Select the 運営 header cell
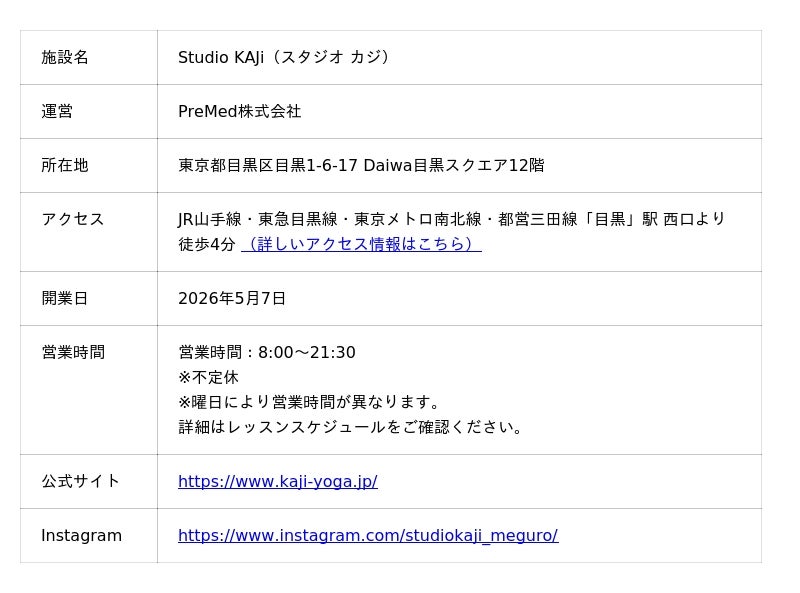Viewport: 800px width, 593px height. point(89,111)
